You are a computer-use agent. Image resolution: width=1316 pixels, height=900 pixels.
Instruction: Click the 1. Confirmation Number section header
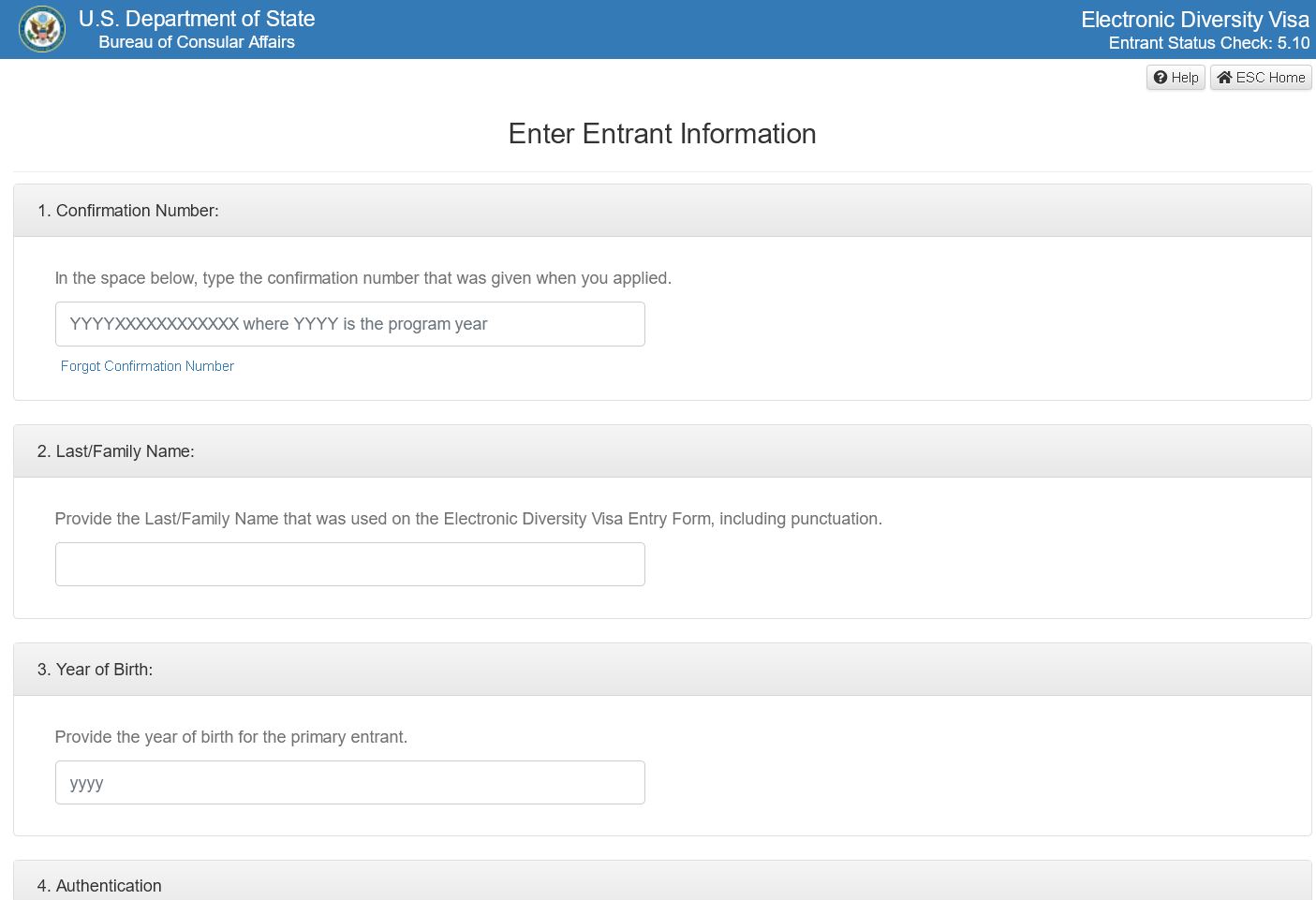point(128,211)
